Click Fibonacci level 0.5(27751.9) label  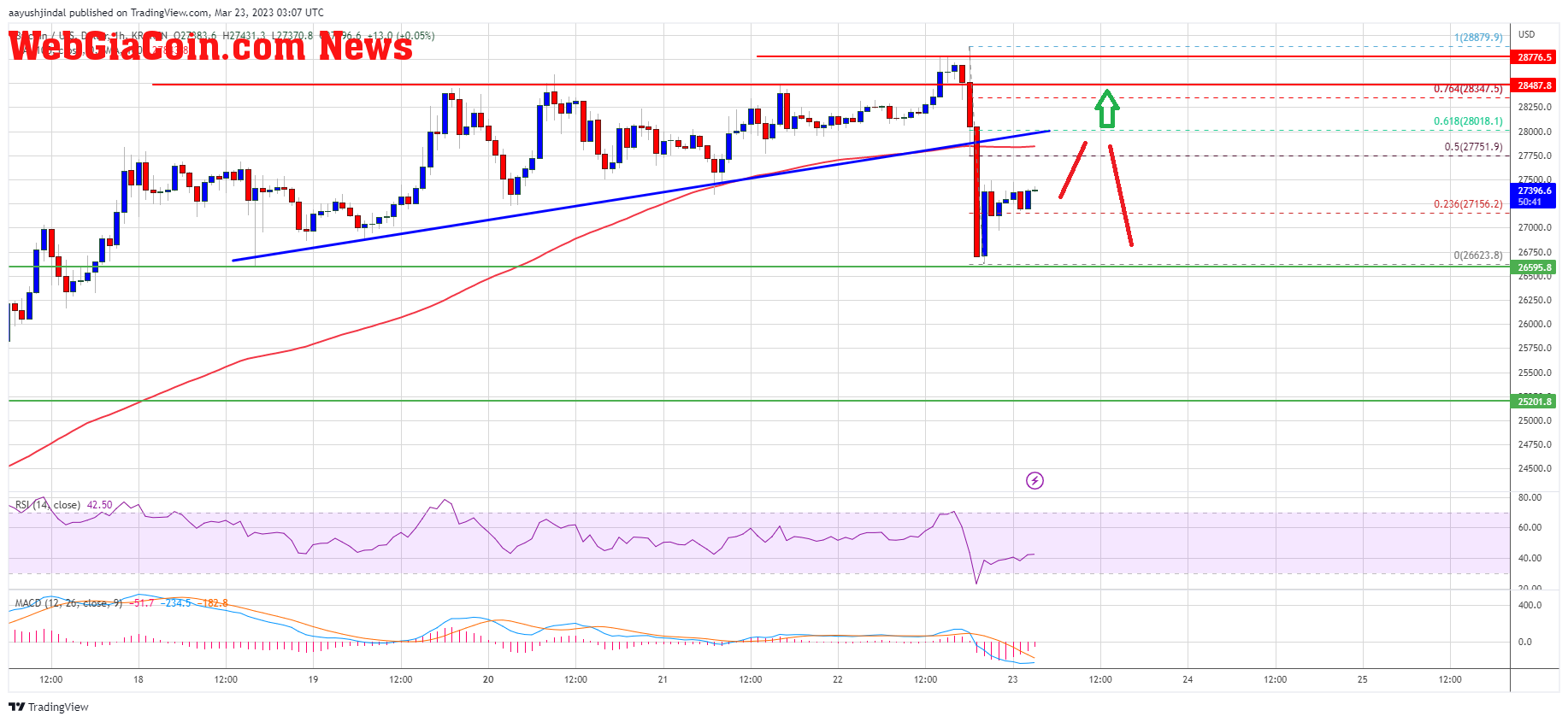1473,147
